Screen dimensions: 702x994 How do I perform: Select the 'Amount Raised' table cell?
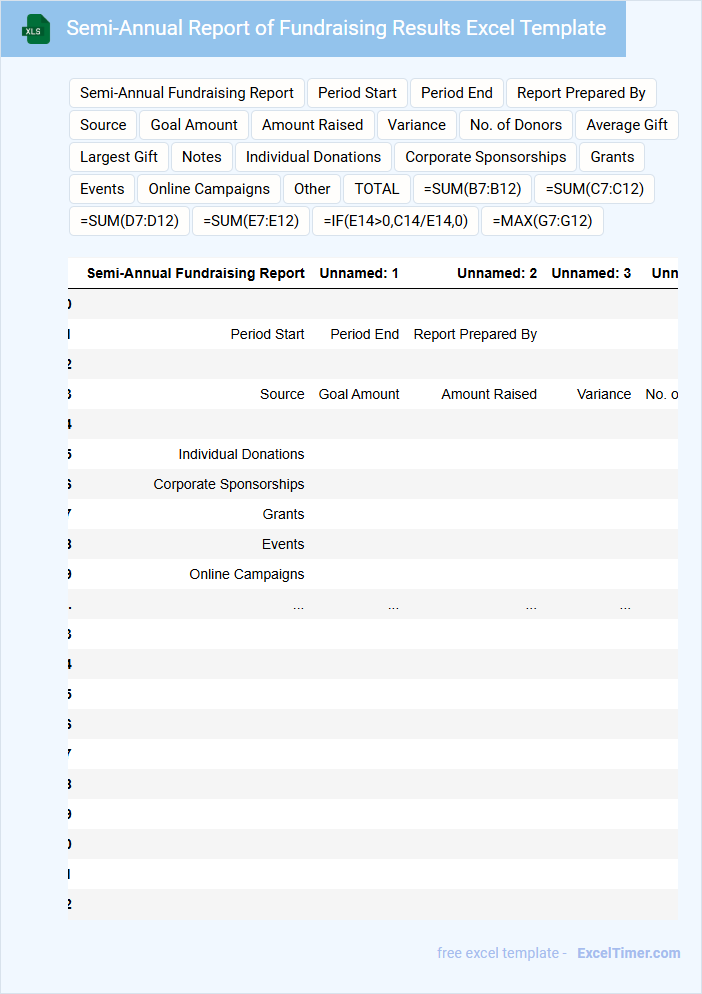coord(489,394)
